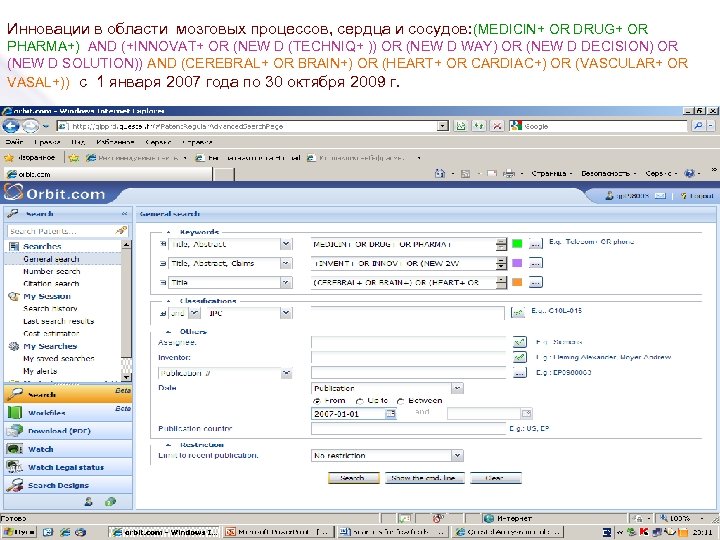Open the Файл menu
This screenshot has height=540, width=720.
pos(14,142)
